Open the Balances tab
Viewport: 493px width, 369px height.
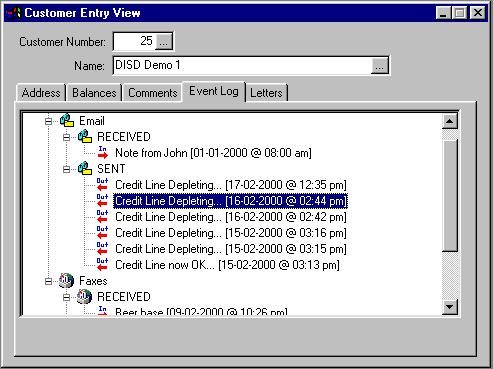[x=94, y=93]
